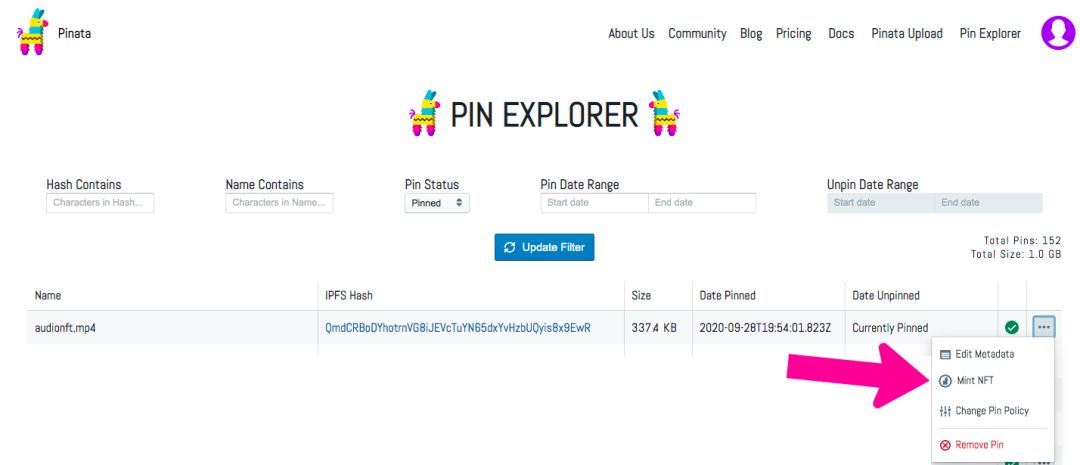Choose Change Pin Policy menu entry
This screenshot has width=1080, height=465.
click(x=984, y=411)
